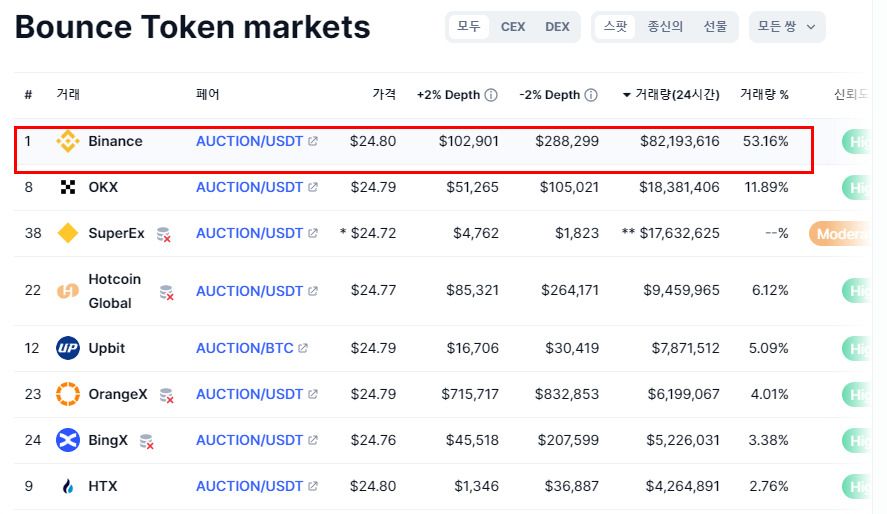Open the 모든 쌍 pairs dropdown
887x514 pixels.
coord(786,27)
